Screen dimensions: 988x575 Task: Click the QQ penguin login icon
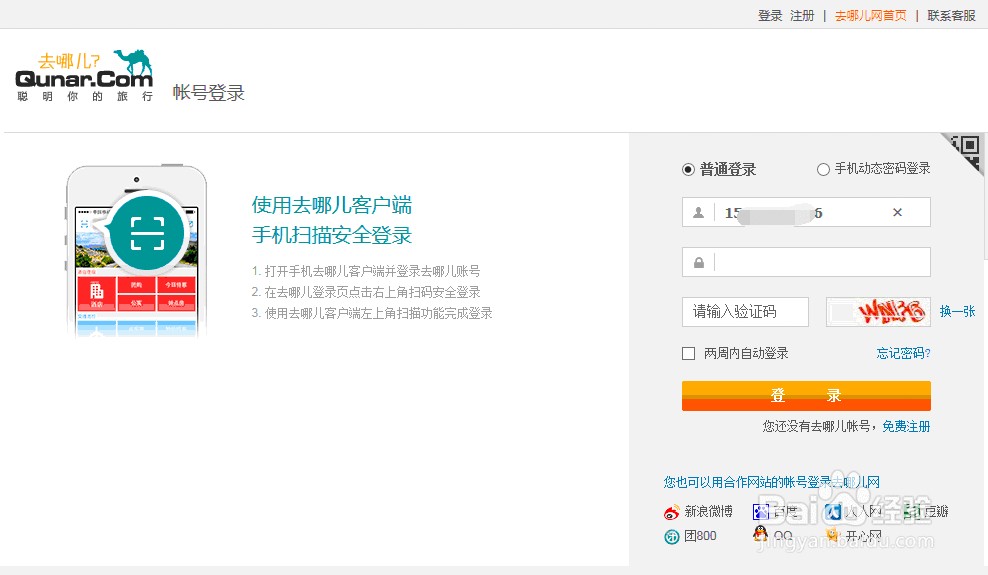[x=761, y=534]
